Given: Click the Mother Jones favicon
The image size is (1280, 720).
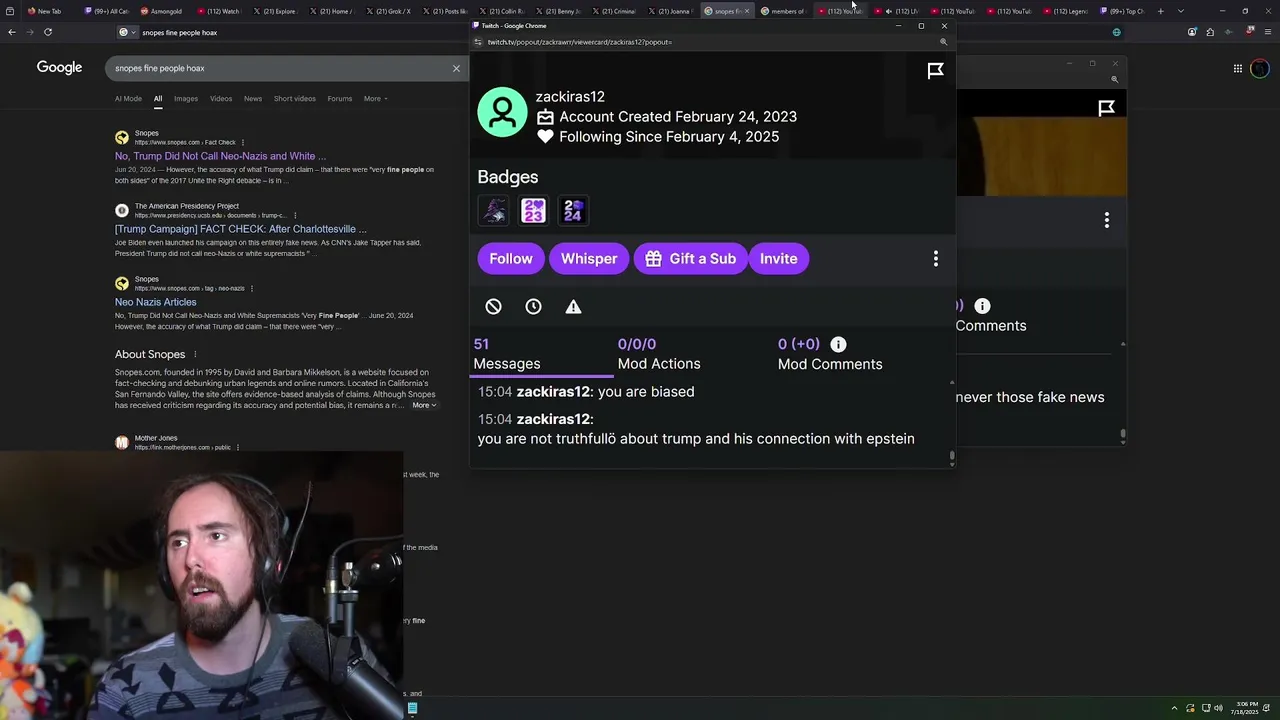Looking at the screenshot, I should pyautogui.click(x=122, y=442).
